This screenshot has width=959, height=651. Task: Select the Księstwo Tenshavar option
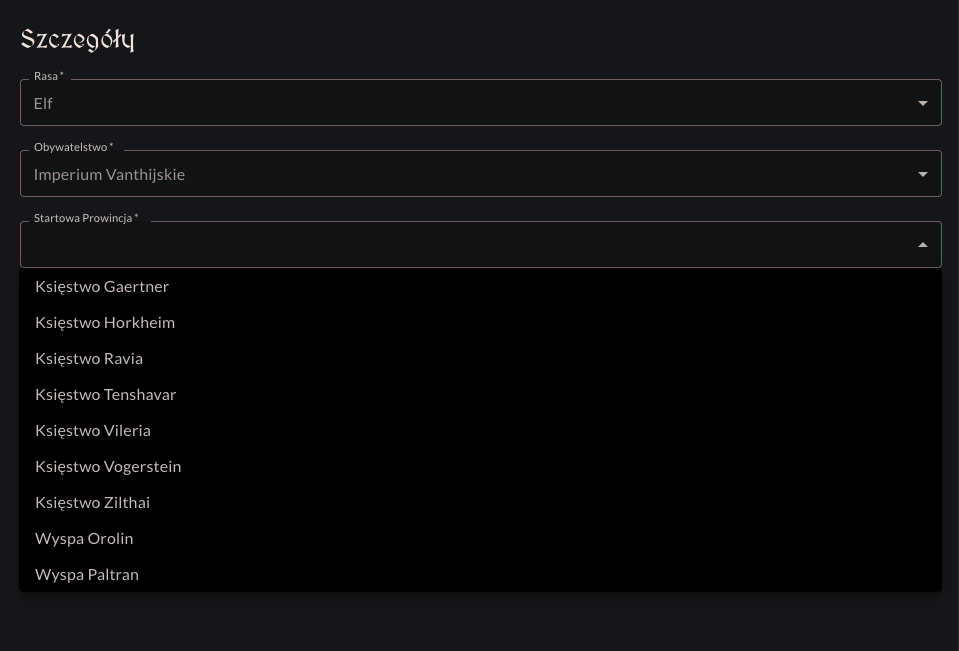click(481, 395)
